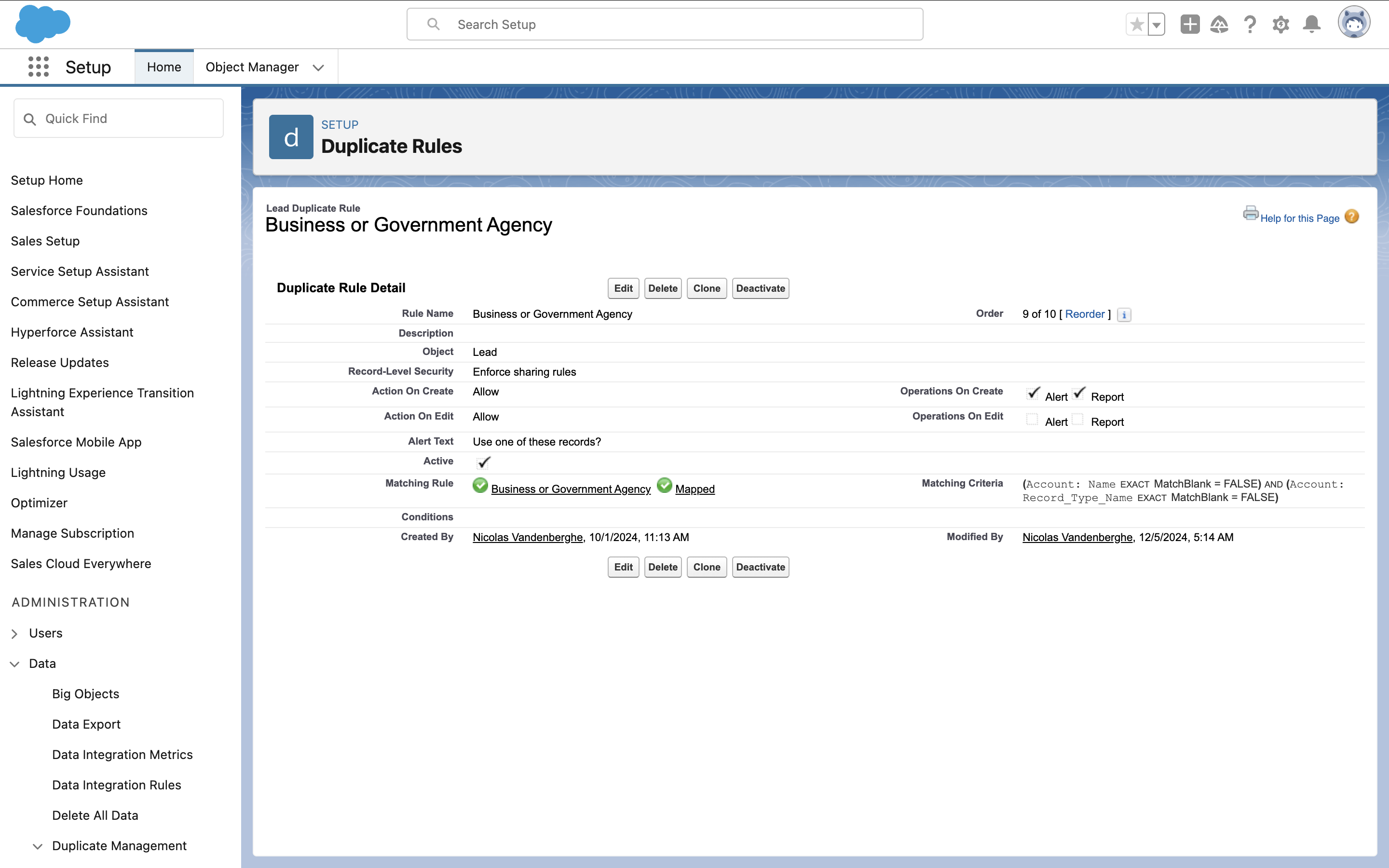Open Salesforce Foundations in sidebar
Viewport: 1389px width, 868px height.
tap(79, 211)
